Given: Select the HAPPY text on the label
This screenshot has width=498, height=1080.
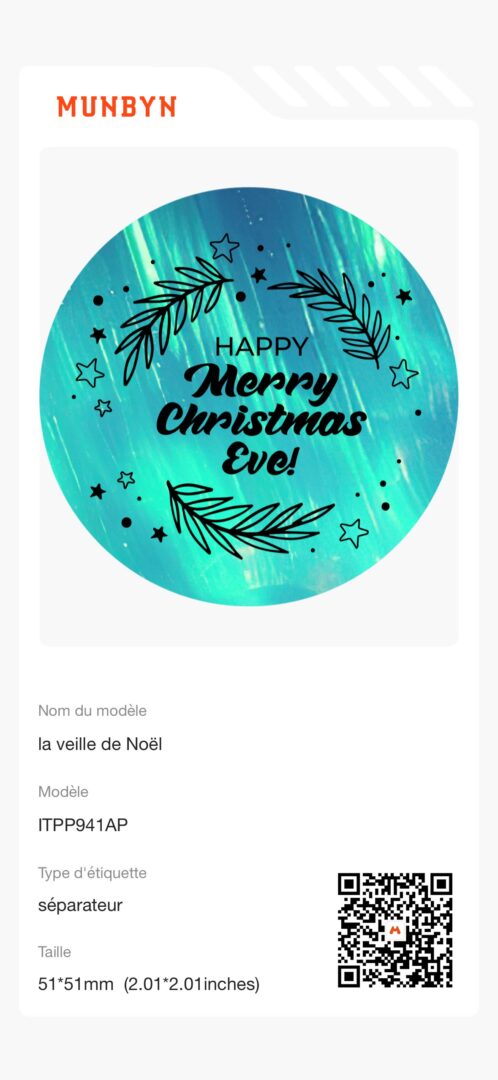Looking at the screenshot, I should pyautogui.click(x=262, y=346).
